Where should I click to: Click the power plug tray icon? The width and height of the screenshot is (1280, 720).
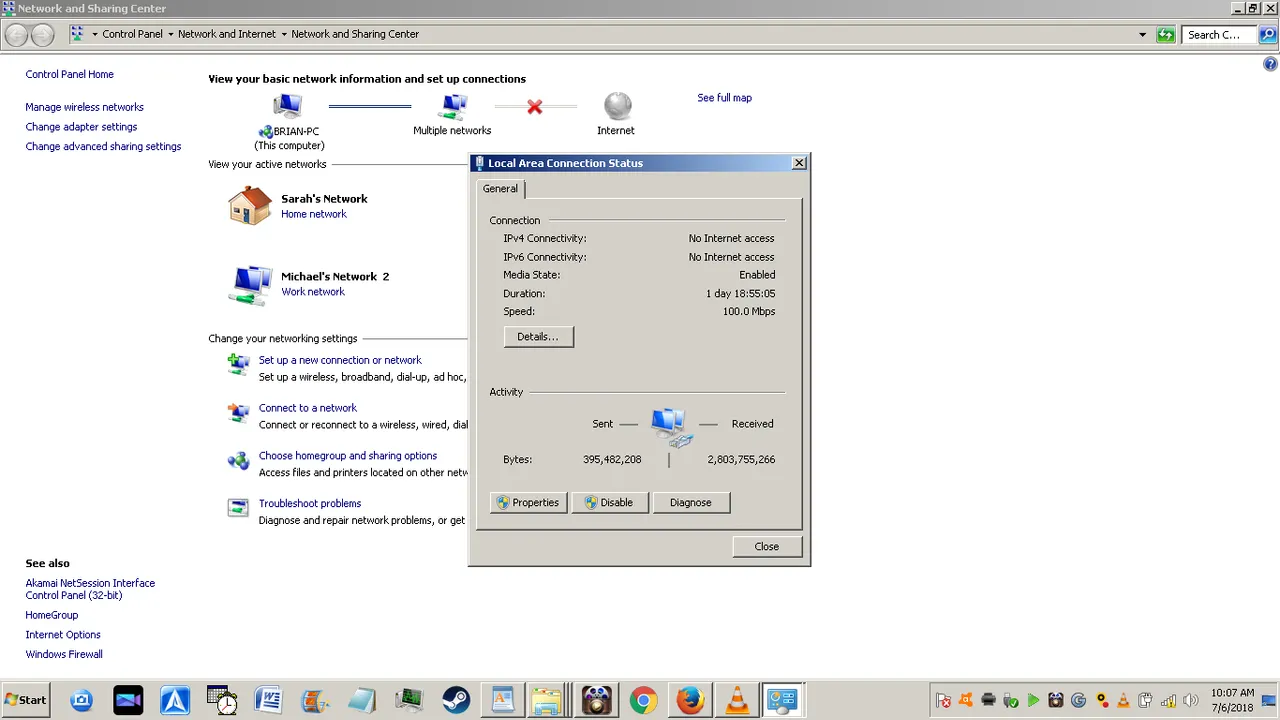[1146, 700]
